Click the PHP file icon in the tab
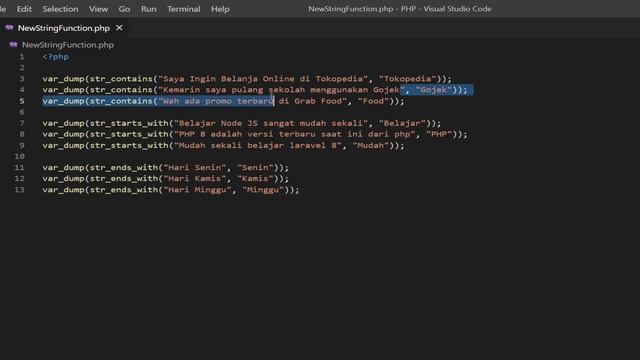640x360 pixels. 9,28
